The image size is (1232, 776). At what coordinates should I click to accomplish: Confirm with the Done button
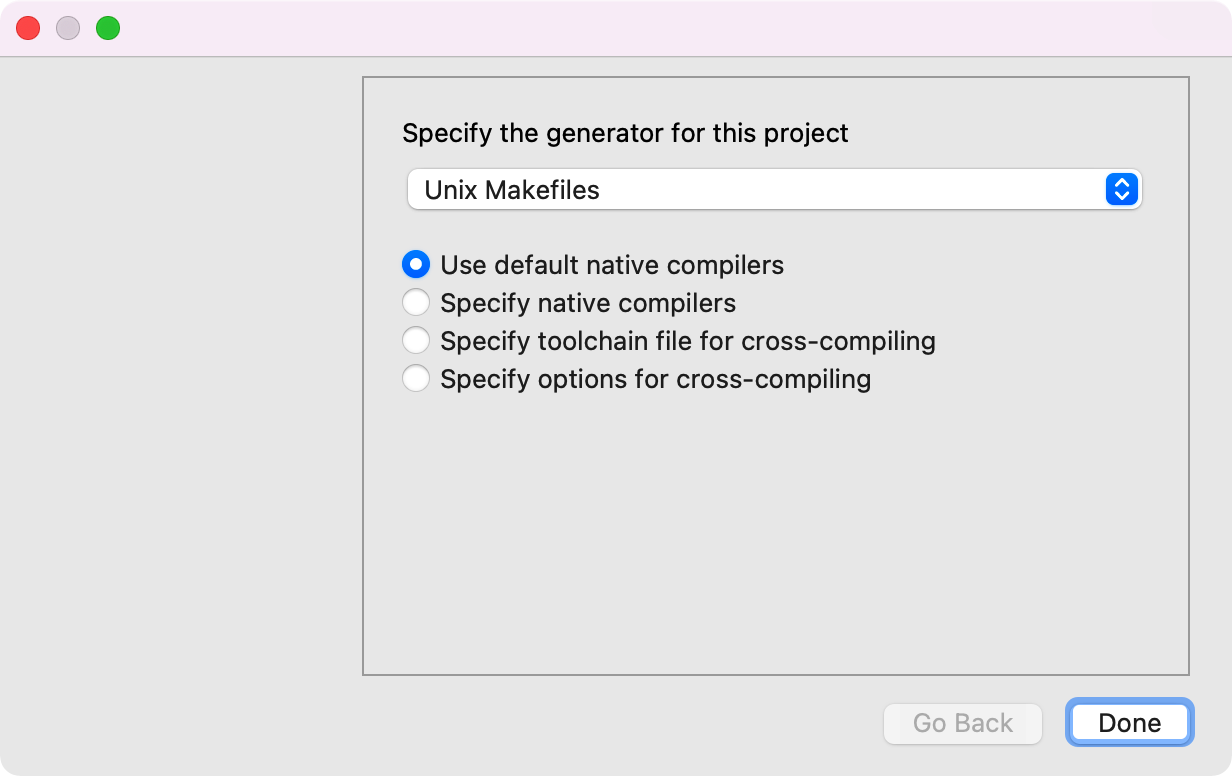click(1130, 723)
